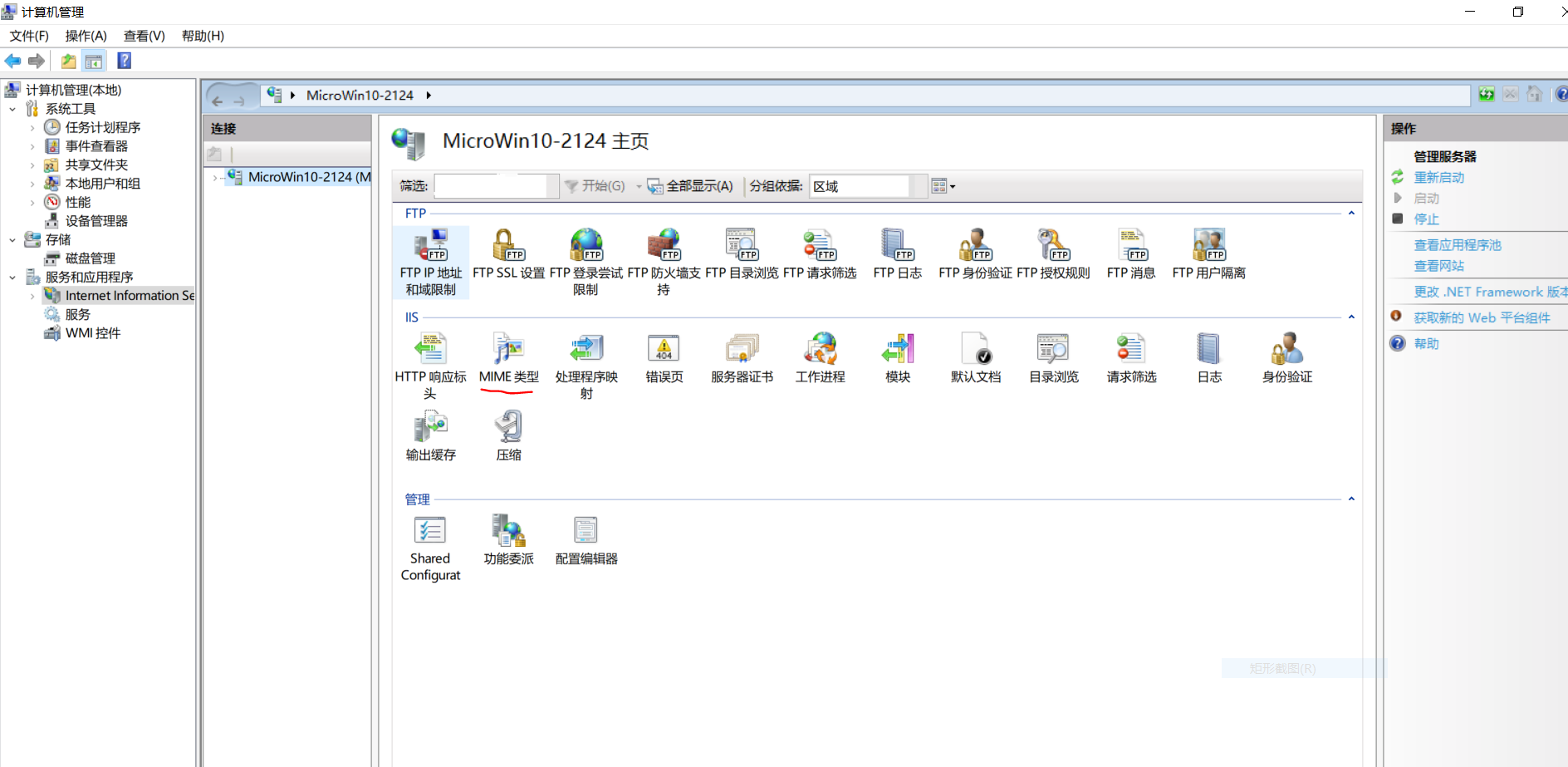
Task: Open 错误页 feature icon
Action: pos(664,347)
